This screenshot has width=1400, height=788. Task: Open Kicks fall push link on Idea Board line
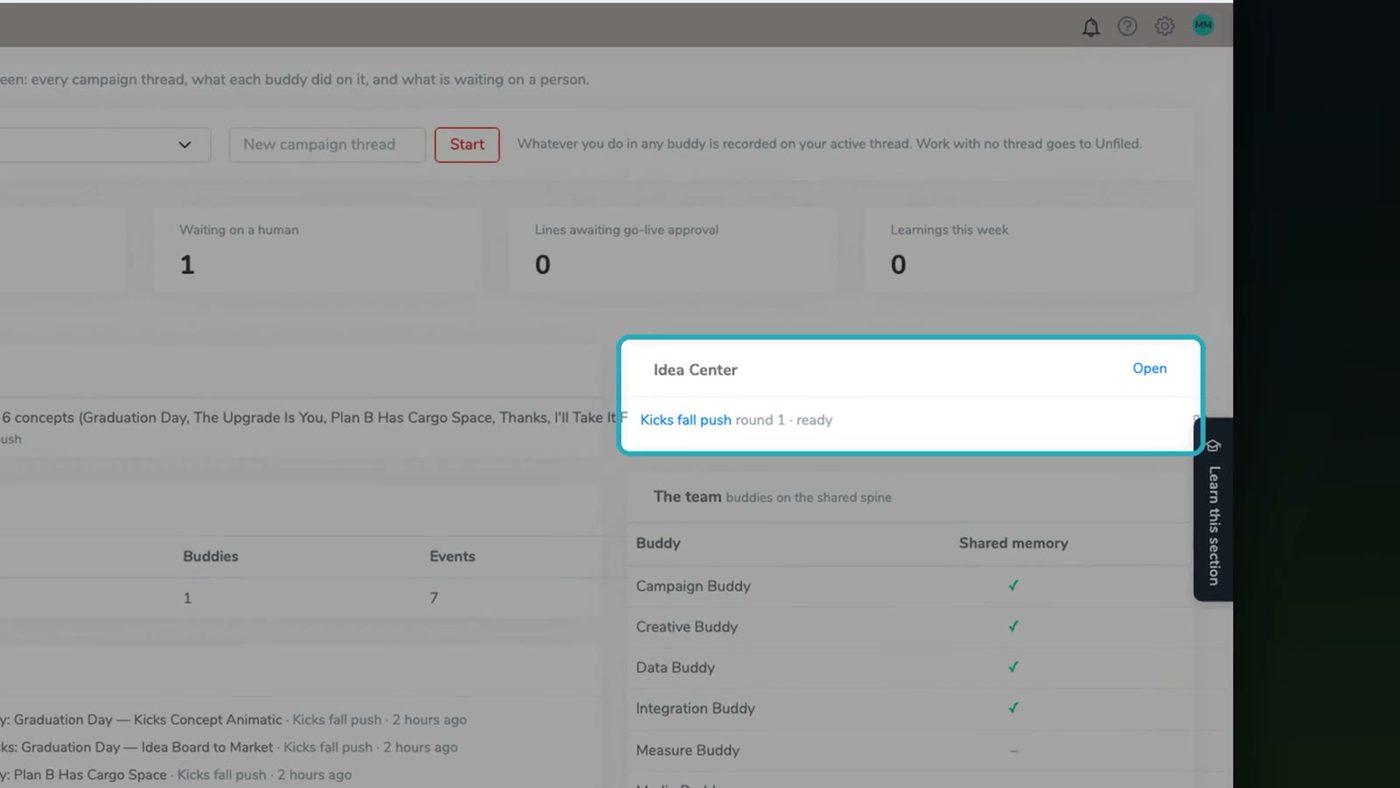coord(328,747)
